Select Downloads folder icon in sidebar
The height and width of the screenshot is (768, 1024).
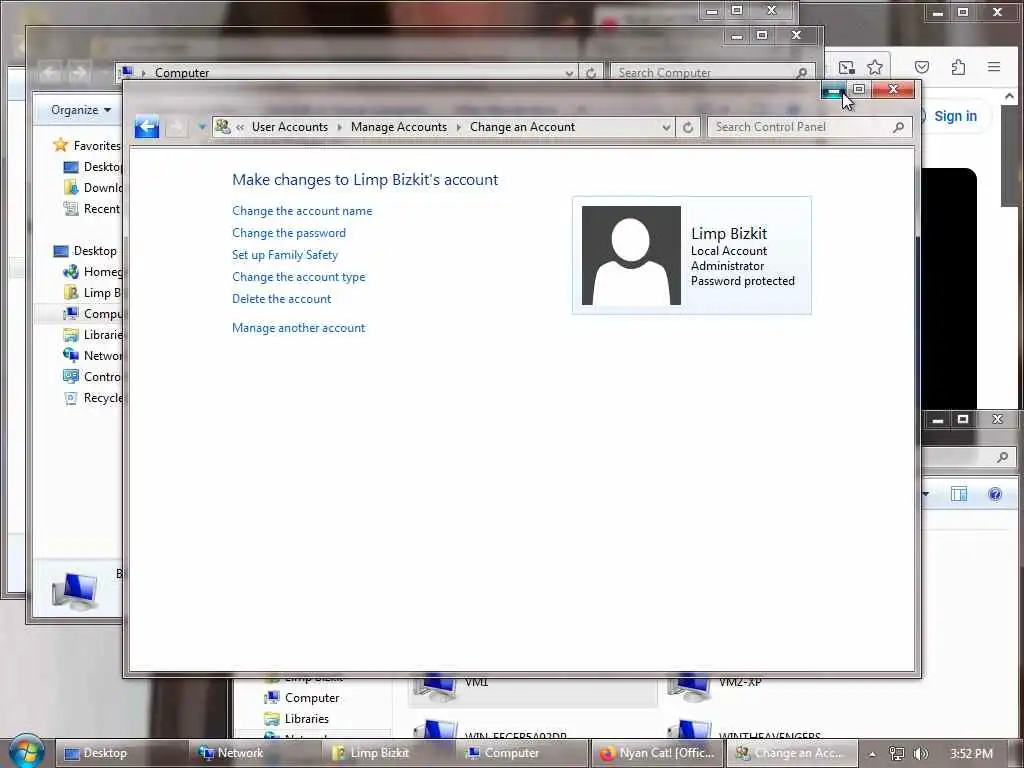[71, 188]
